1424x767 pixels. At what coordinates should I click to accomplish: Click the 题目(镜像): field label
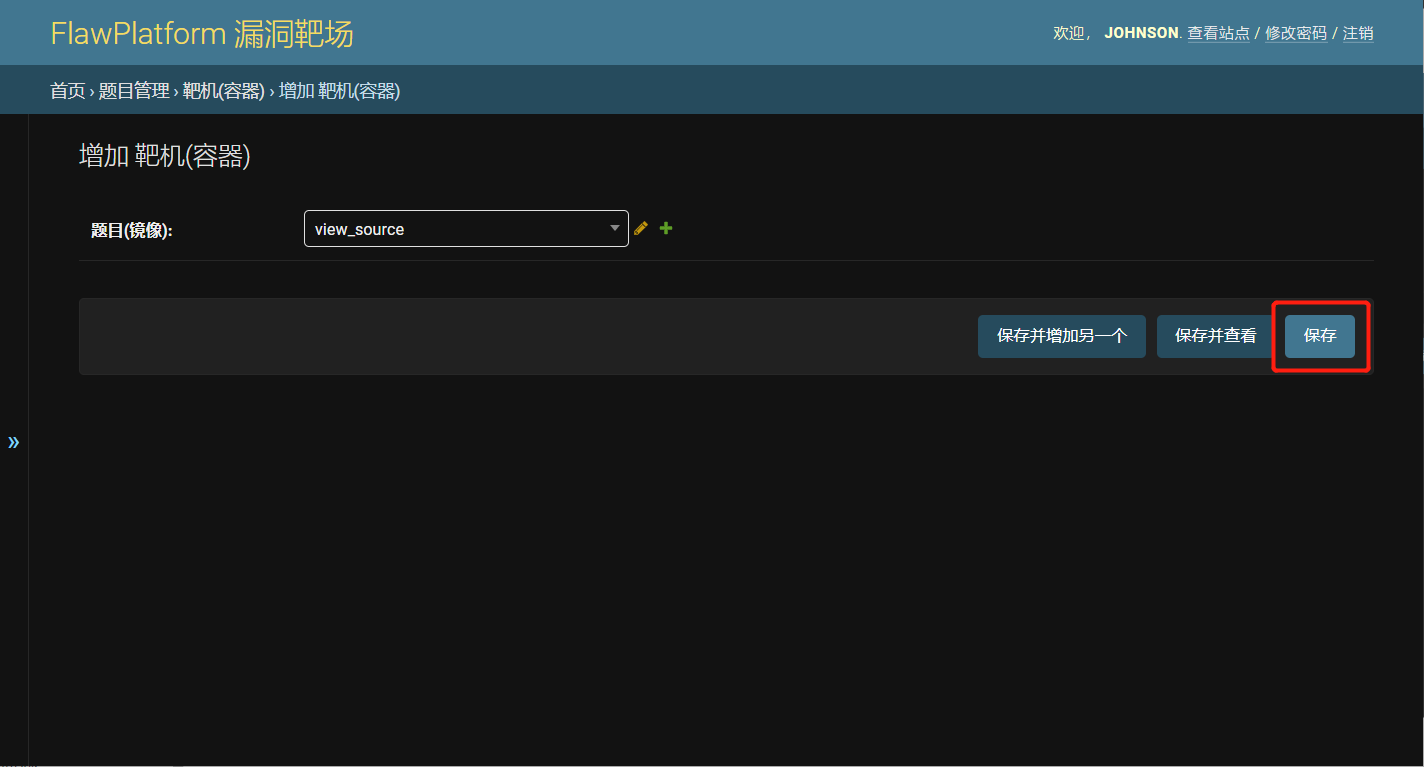coord(132,230)
